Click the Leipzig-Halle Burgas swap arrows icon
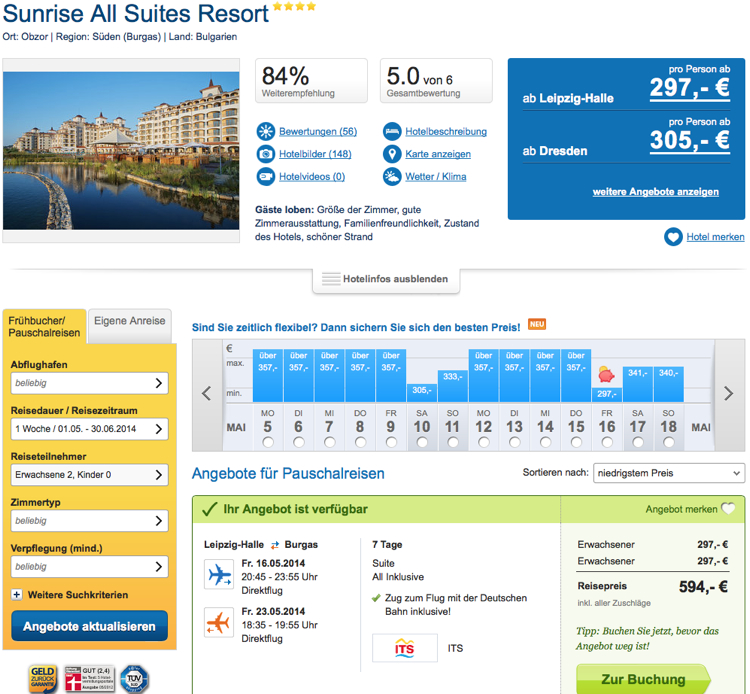Screen dimensions: 750x694 point(275,545)
